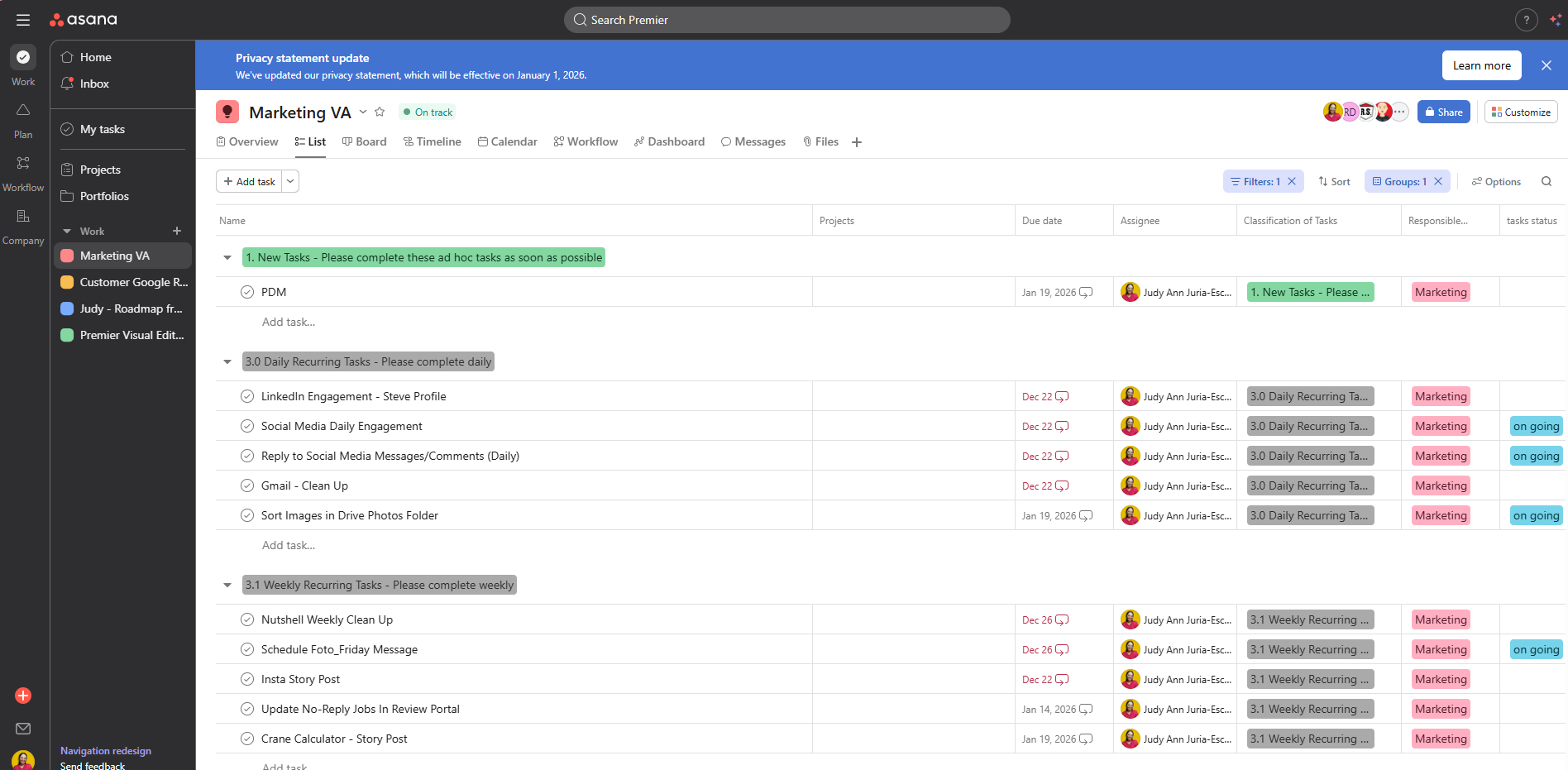Complete the Insta Story Post task

[246, 679]
